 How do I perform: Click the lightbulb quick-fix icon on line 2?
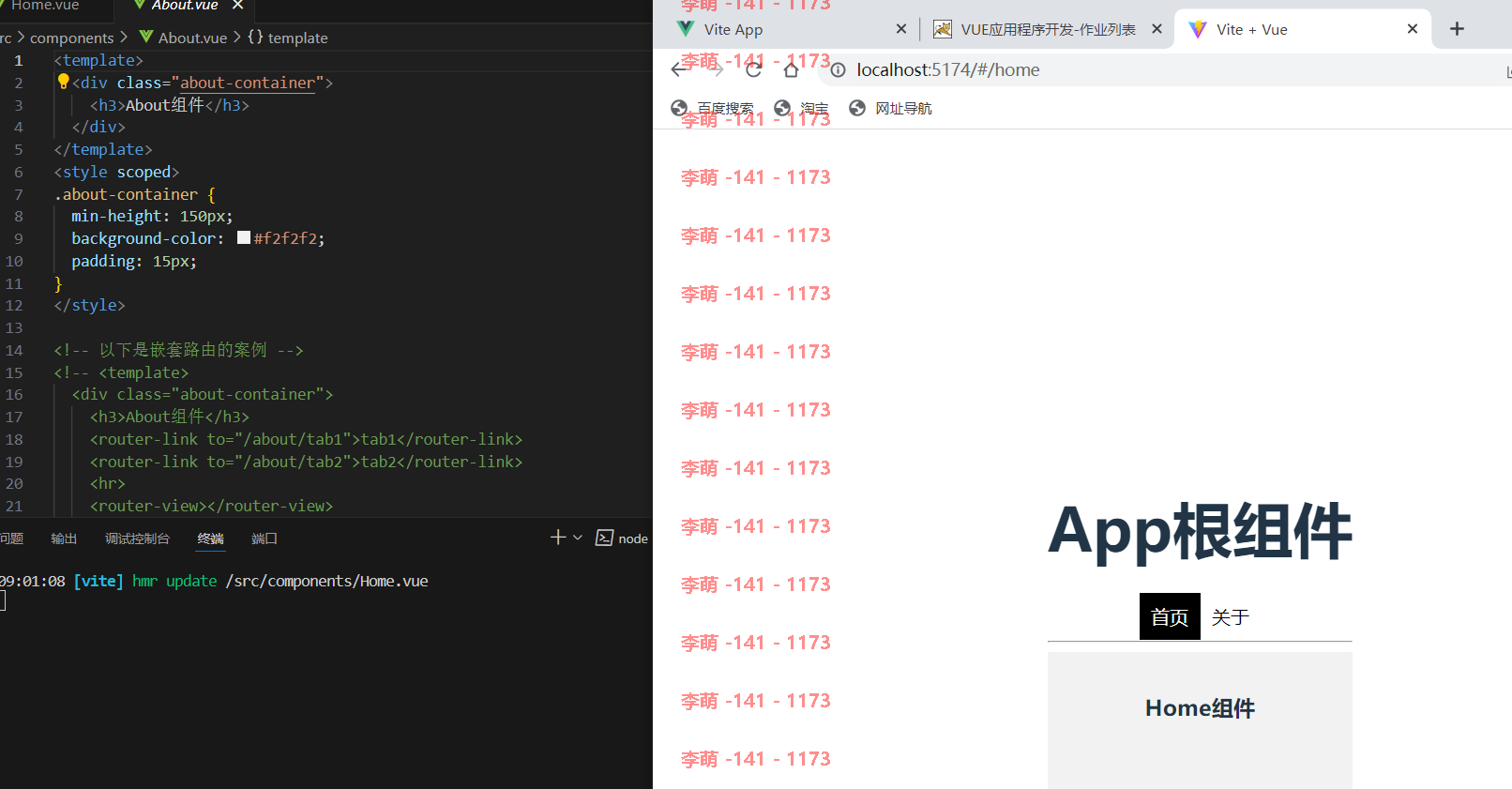click(x=64, y=82)
